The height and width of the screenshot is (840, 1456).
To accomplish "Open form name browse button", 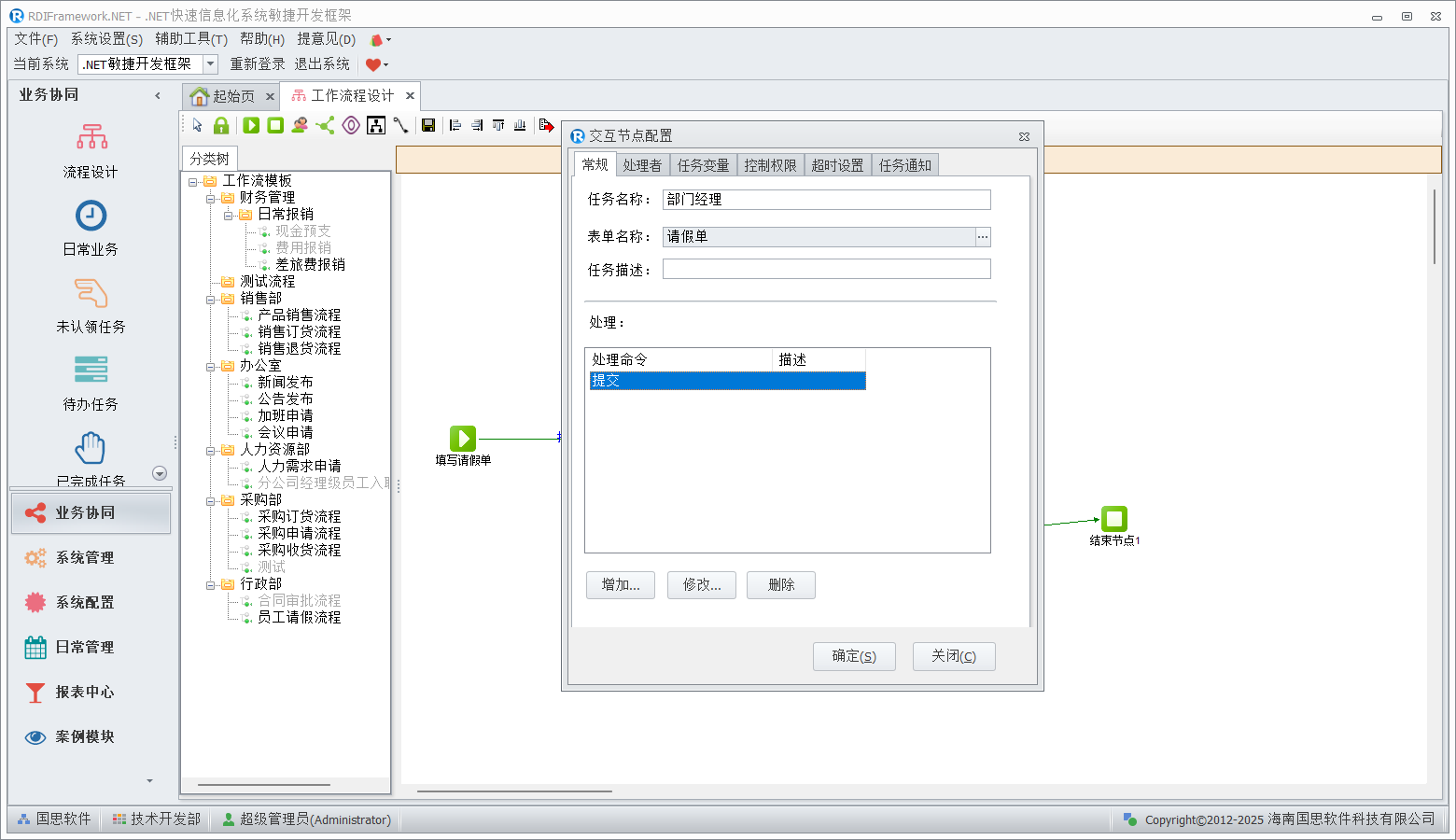I will (982, 237).
